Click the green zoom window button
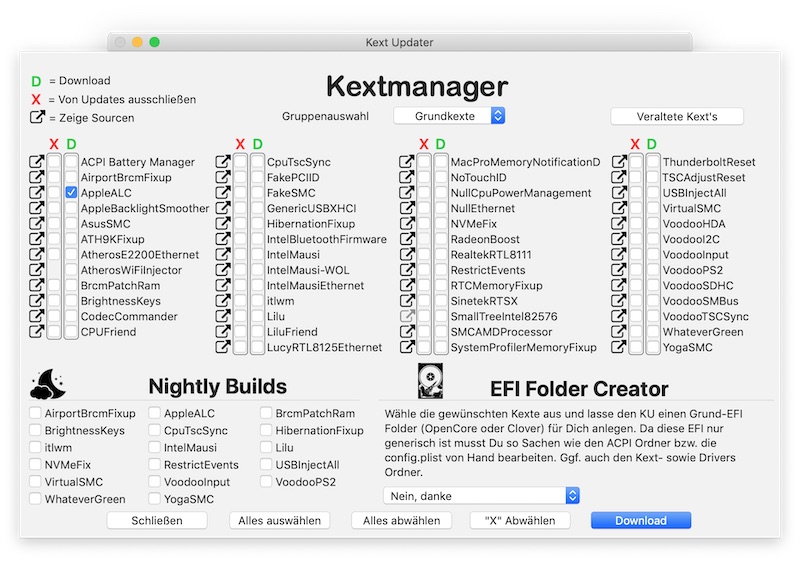Screen dimensions: 800x561 [155, 42]
